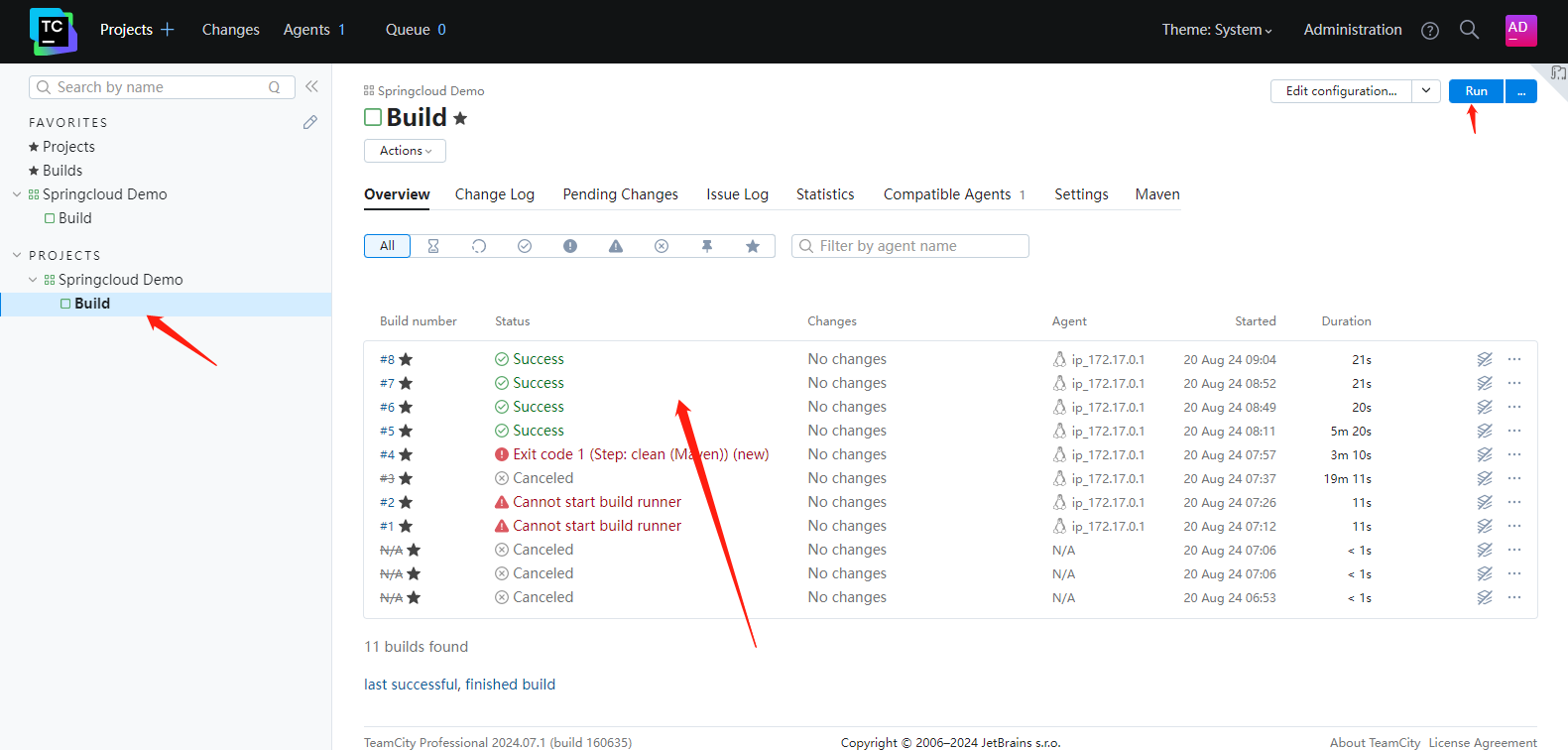The image size is (1568, 751).
Task: Edit favorites with the pencil icon
Action: point(310,122)
